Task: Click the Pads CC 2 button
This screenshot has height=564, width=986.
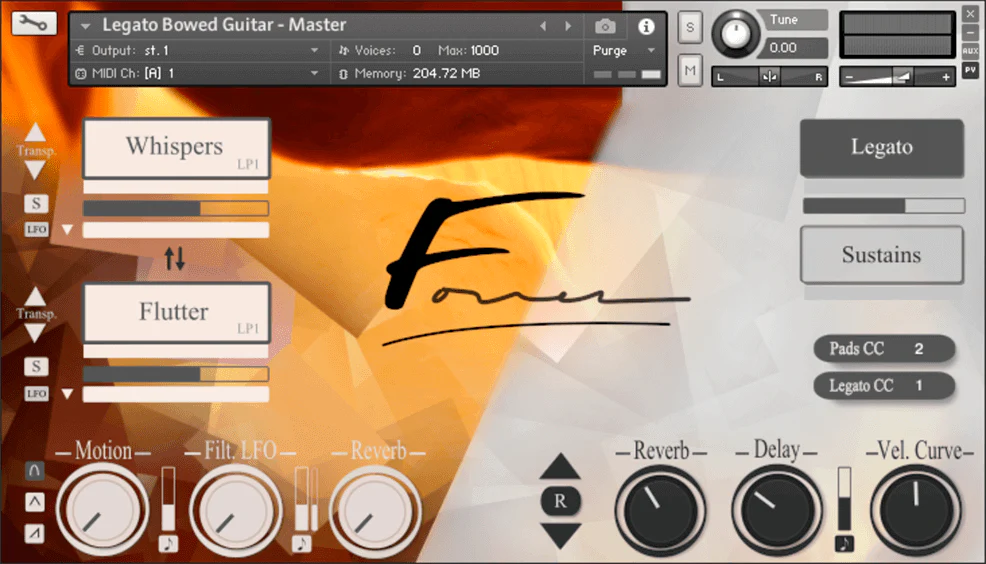Action: [x=884, y=348]
